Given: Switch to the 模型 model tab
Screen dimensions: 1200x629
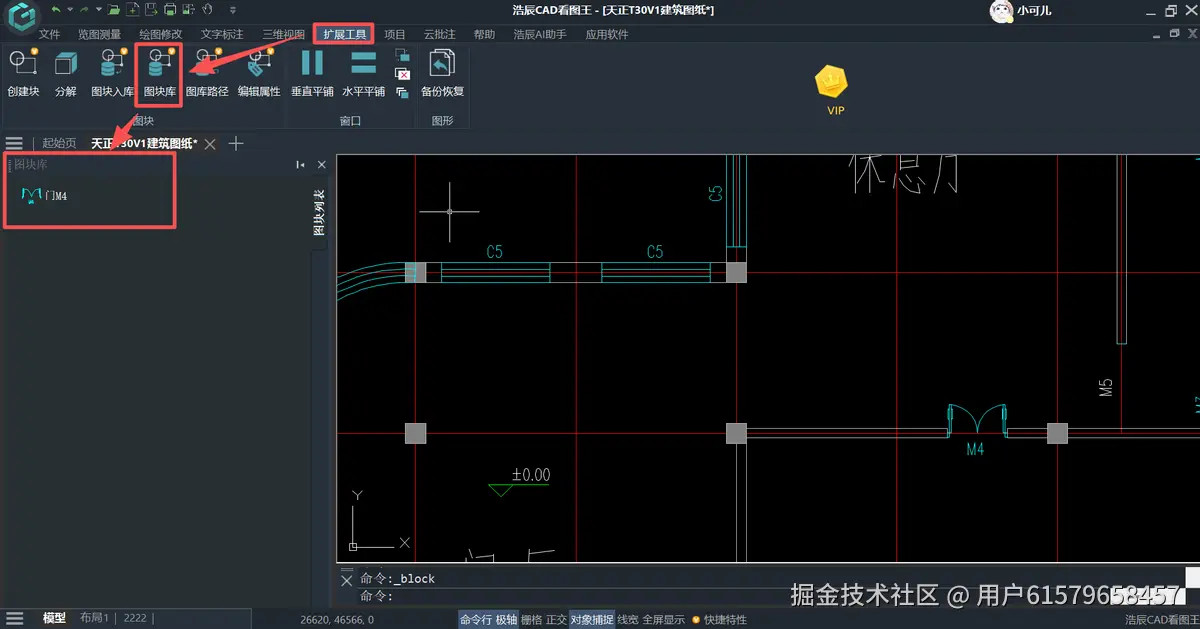Looking at the screenshot, I should (54, 619).
